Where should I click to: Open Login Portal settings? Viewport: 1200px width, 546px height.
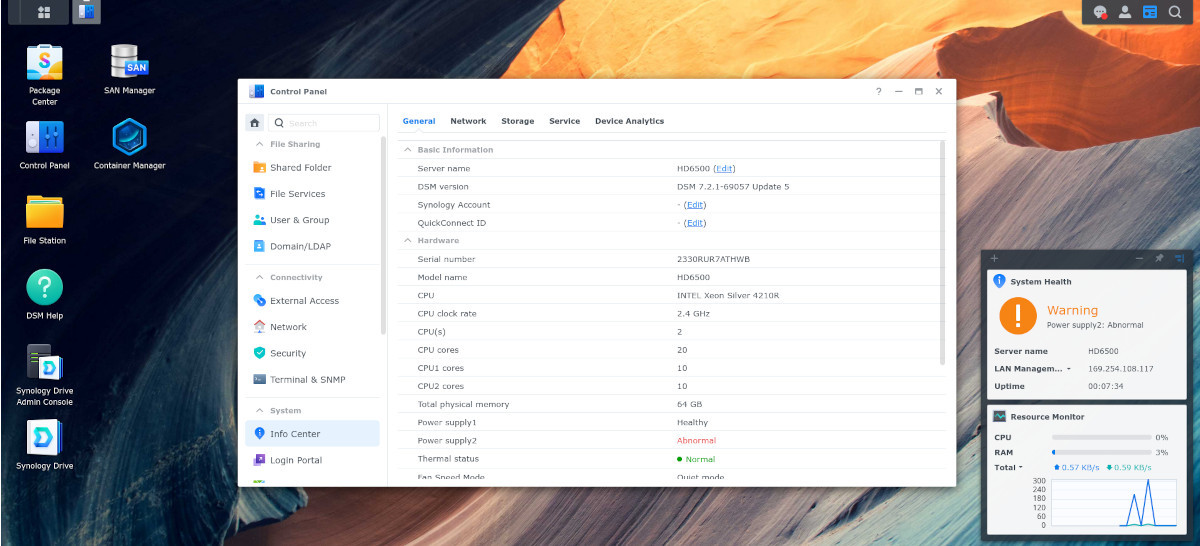tap(312, 460)
